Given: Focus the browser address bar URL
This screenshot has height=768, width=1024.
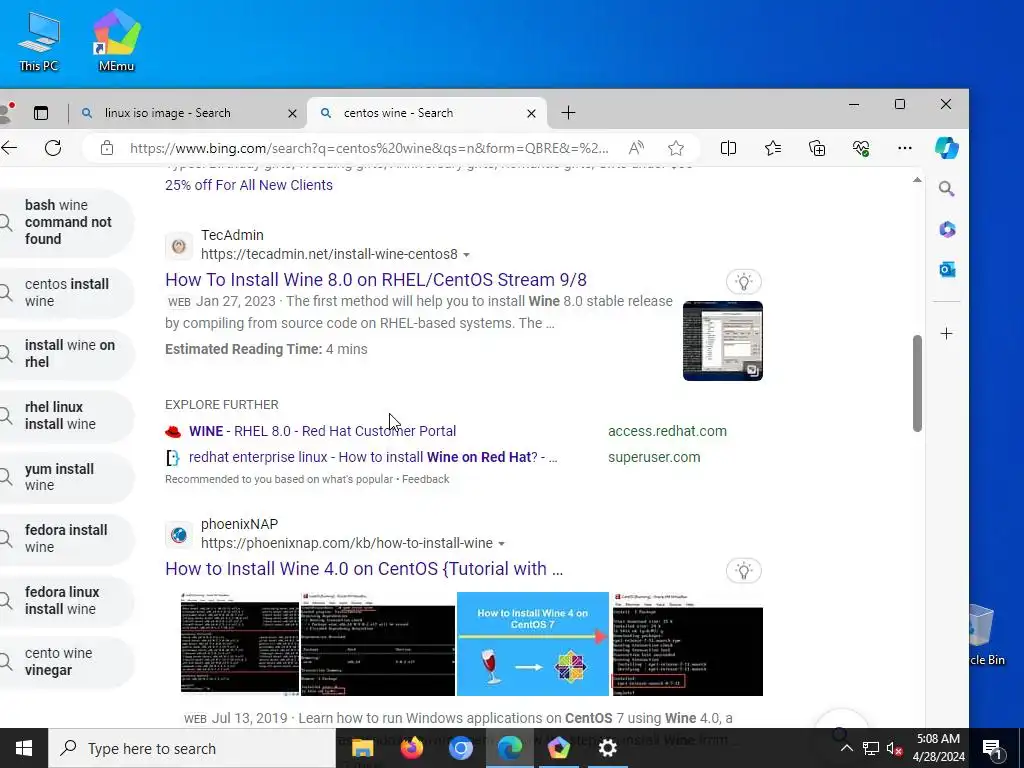Looking at the screenshot, I should point(369,148).
